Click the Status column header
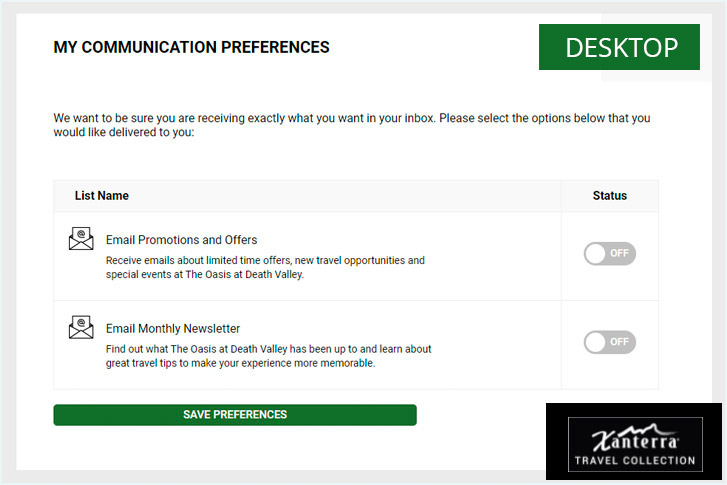 pos(610,196)
